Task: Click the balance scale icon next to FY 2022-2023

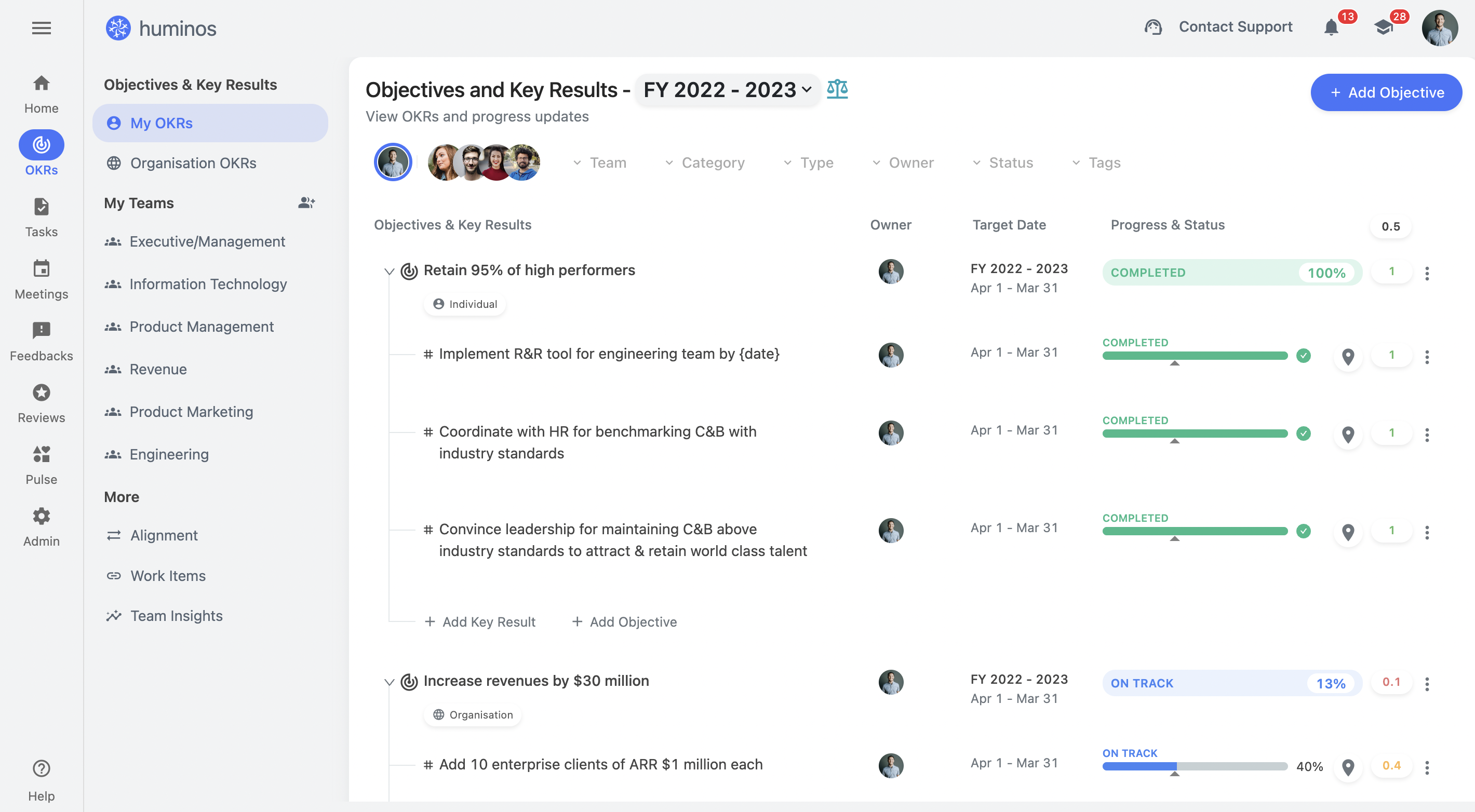Action: pyautogui.click(x=837, y=89)
